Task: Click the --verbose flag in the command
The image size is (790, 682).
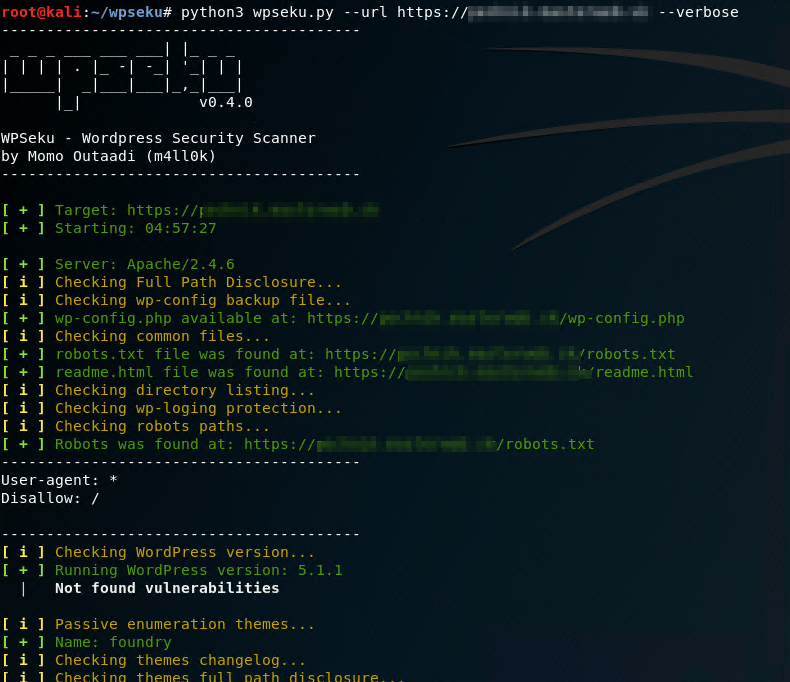Action: [x=698, y=12]
